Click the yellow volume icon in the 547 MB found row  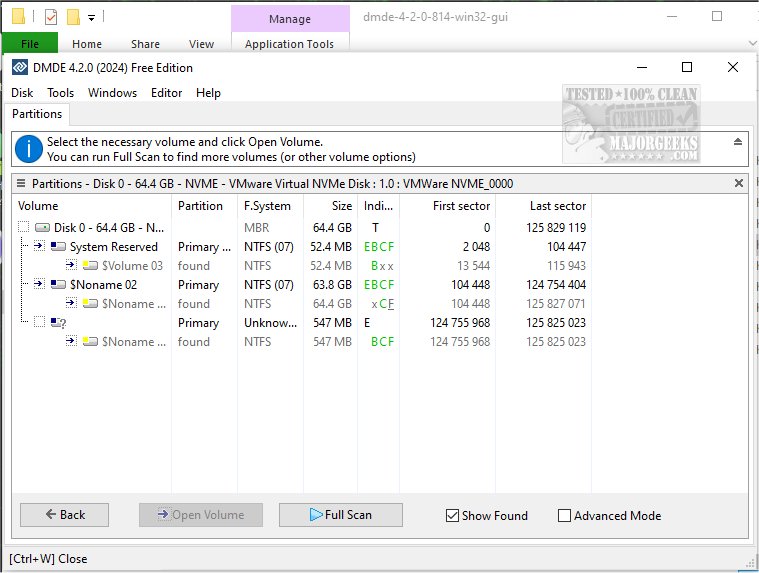(x=91, y=342)
